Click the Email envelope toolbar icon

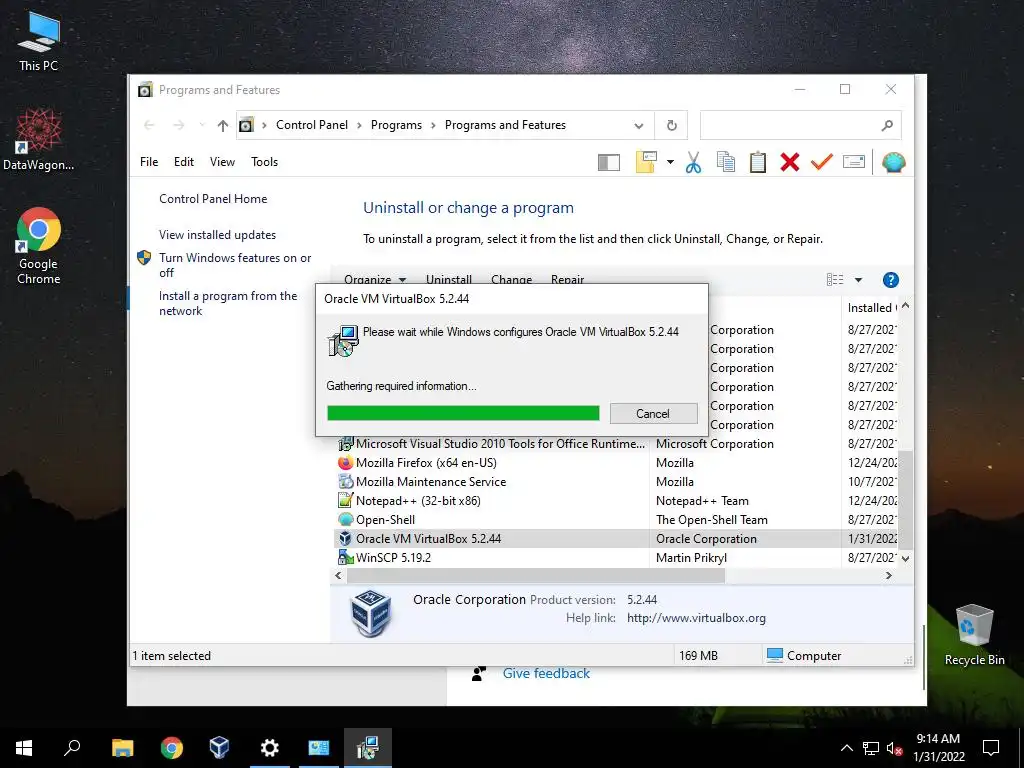pos(854,162)
